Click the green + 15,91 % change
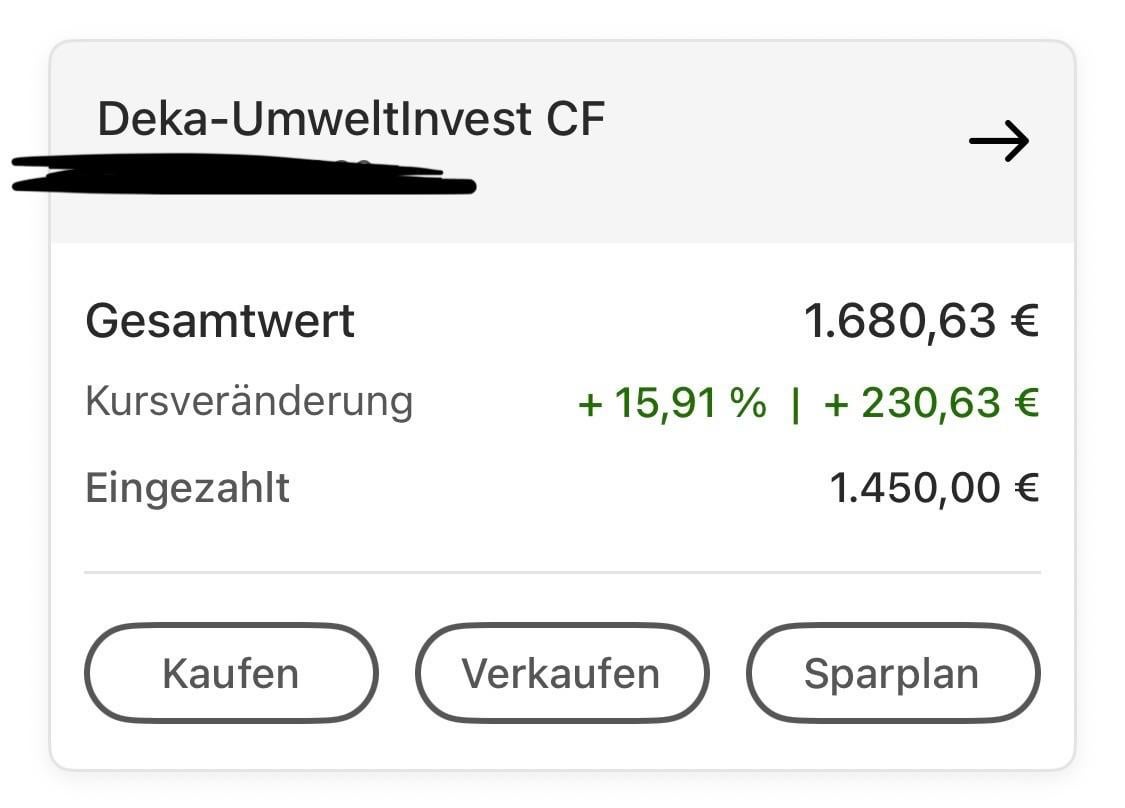This screenshot has height=808, width=1125. pos(672,403)
